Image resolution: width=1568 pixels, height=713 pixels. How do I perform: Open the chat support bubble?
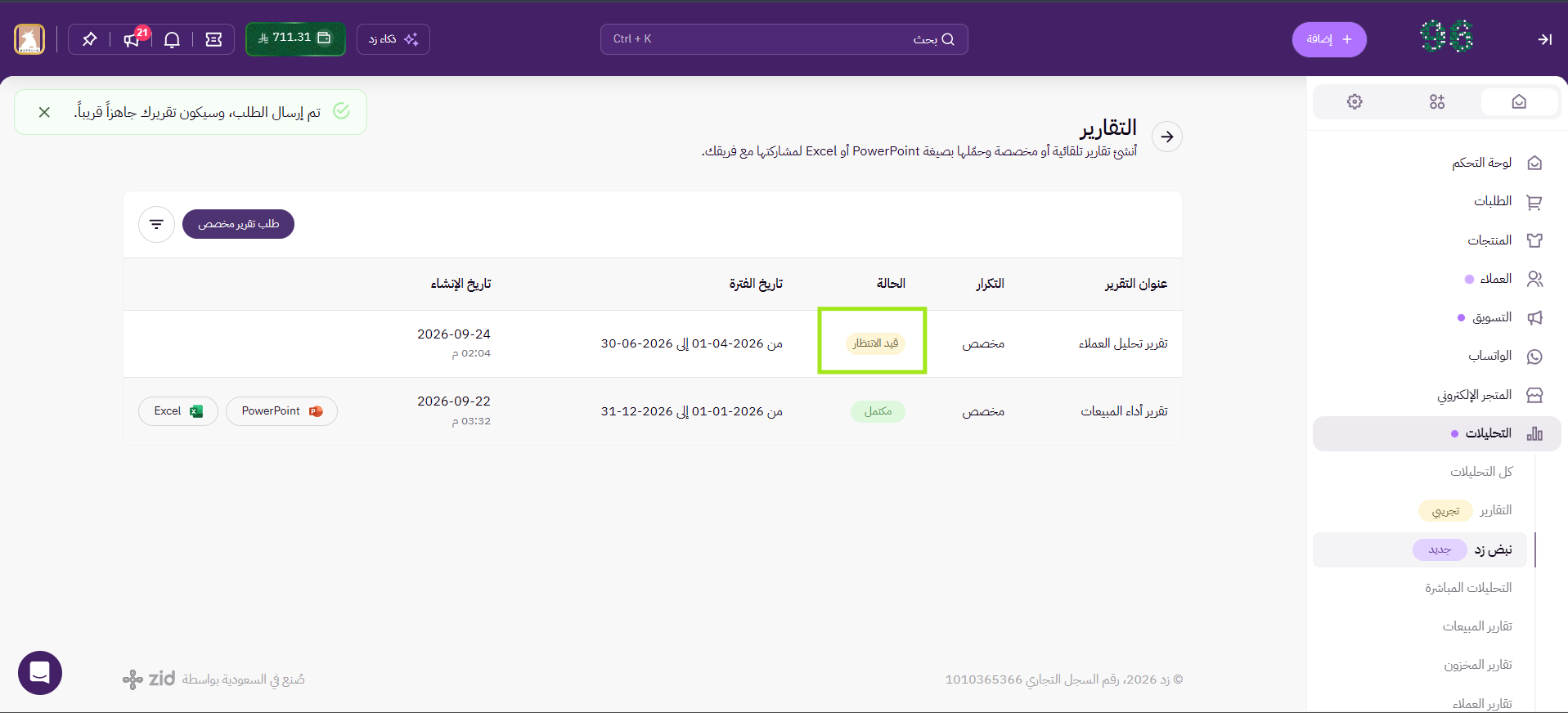(x=40, y=673)
